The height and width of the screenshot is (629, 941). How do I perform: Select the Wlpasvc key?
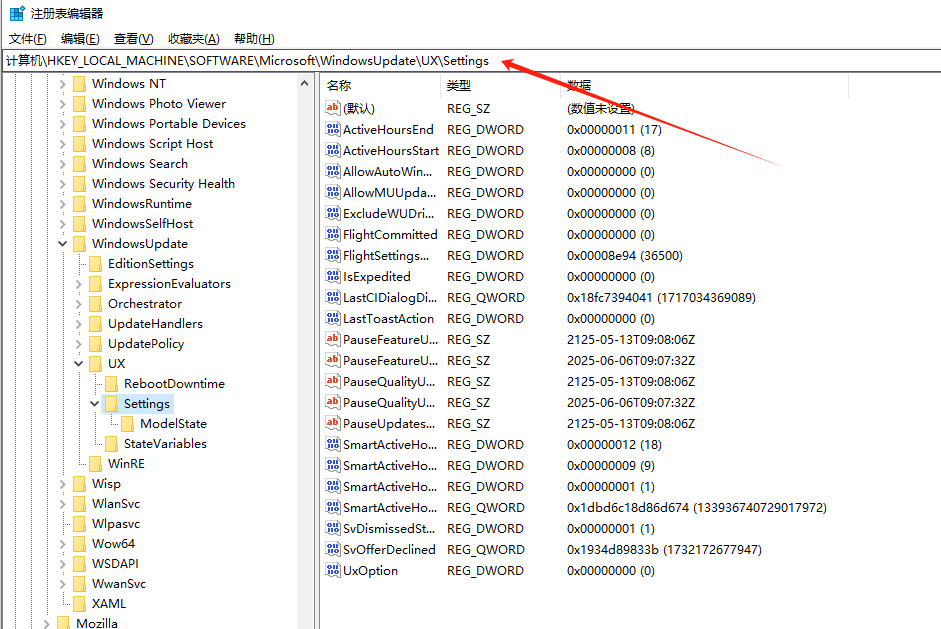point(116,524)
